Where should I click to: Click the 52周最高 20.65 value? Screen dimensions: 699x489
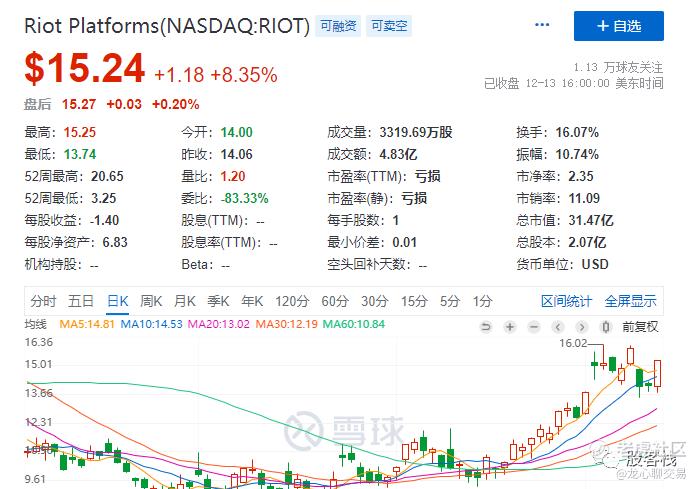point(107,176)
